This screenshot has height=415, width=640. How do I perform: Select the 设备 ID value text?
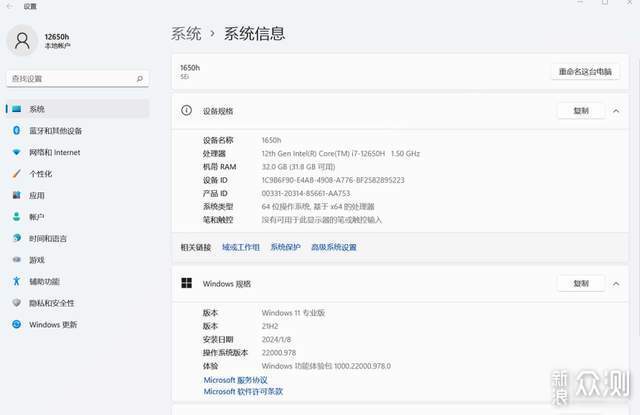point(333,180)
